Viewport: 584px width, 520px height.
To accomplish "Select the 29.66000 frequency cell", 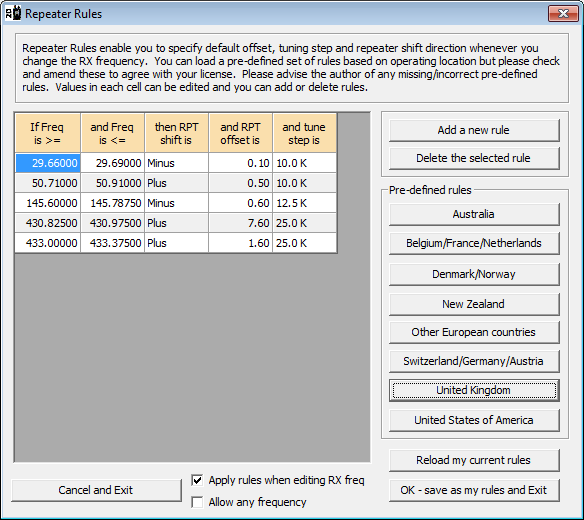I will 48,163.
